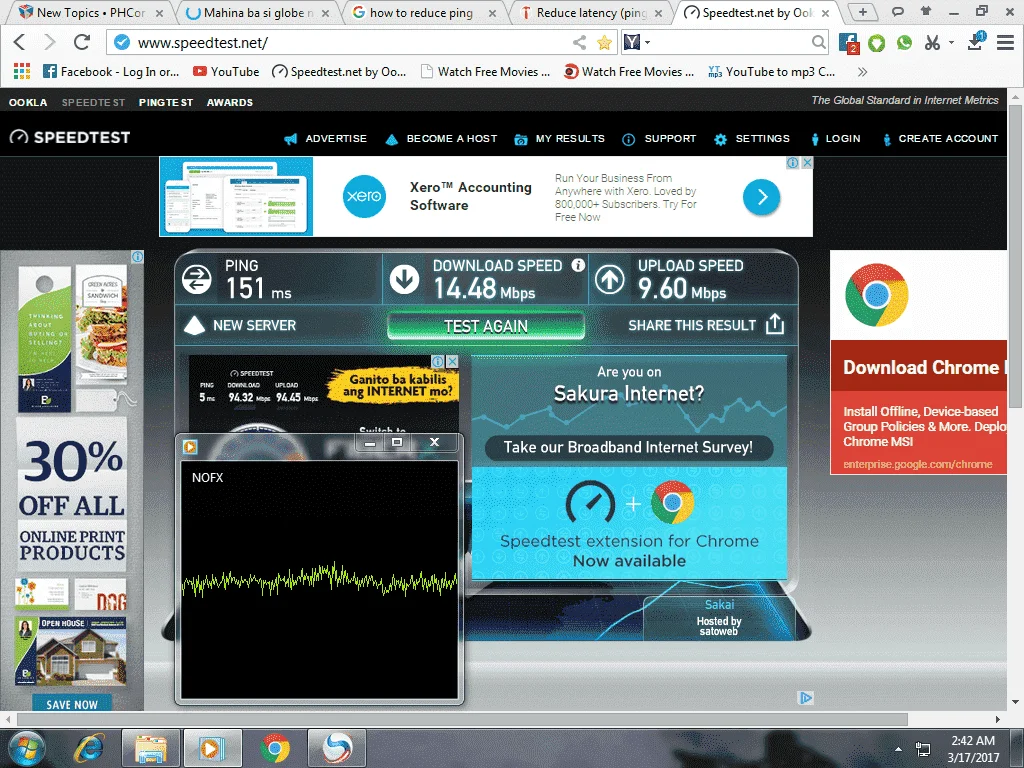Switch to Mahina ba si globe tab
The width and height of the screenshot is (1024, 768).
click(257, 12)
